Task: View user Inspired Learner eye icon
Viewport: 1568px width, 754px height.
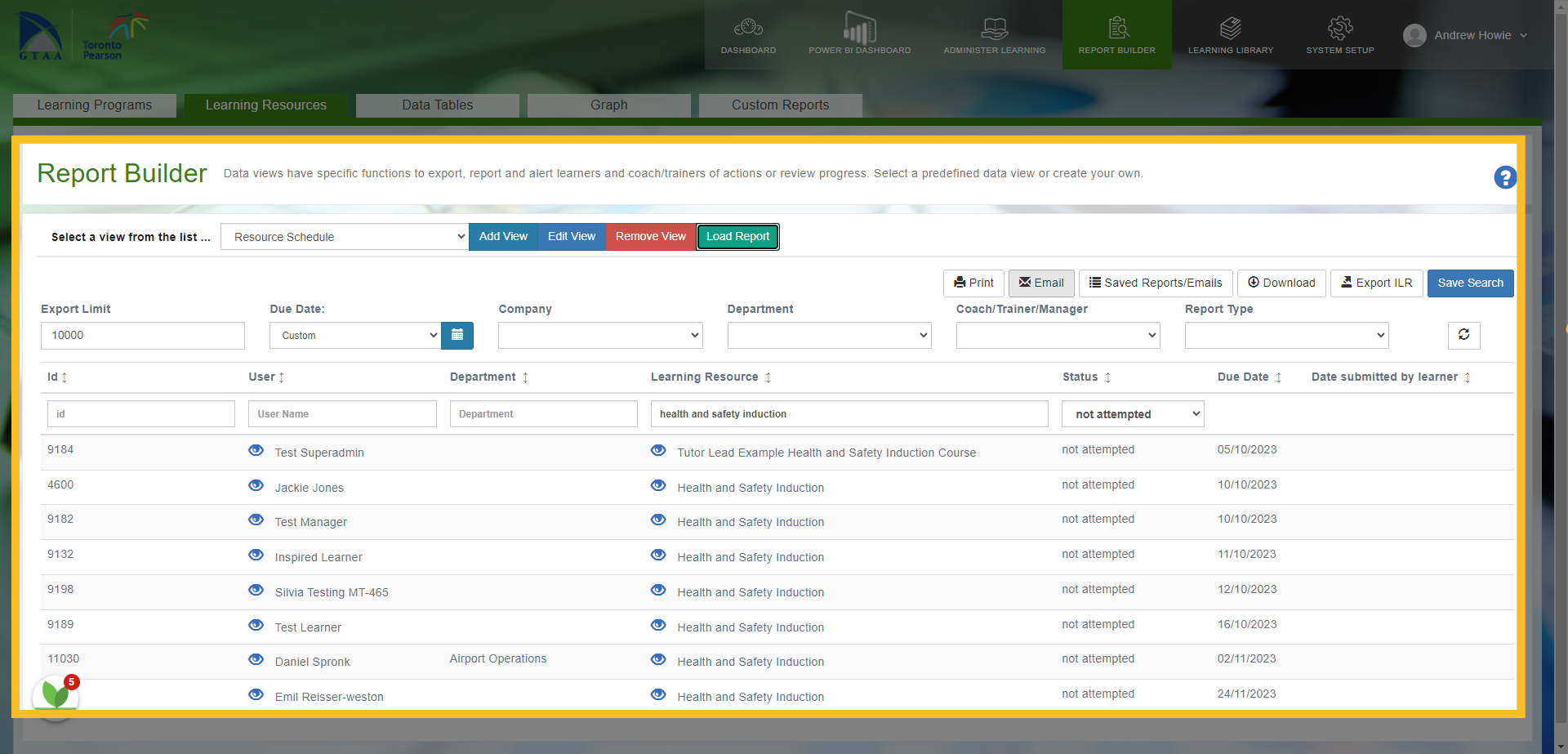Action: point(256,555)
